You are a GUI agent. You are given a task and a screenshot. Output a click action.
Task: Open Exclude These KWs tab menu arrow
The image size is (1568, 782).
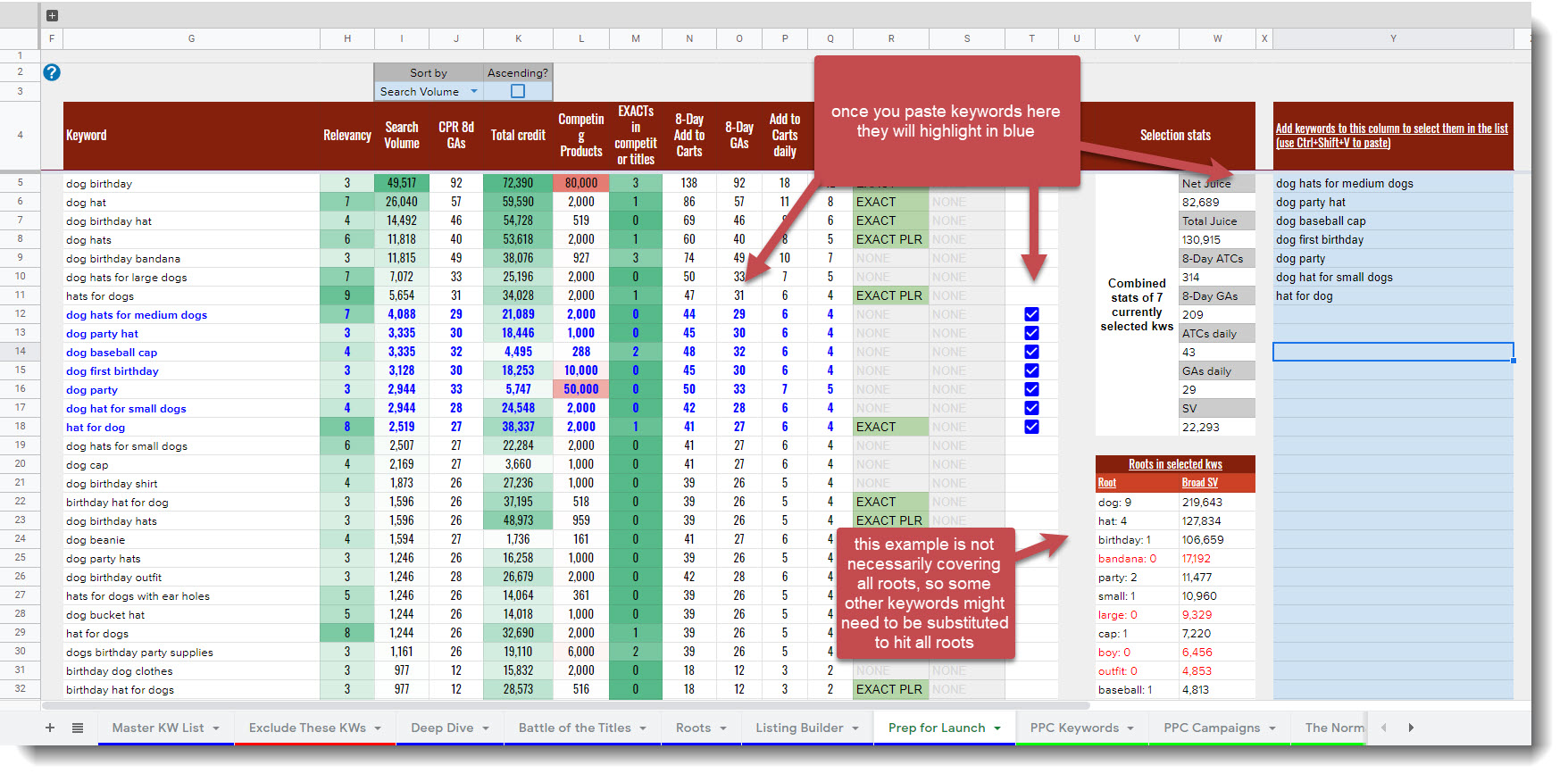coord(378,728)
